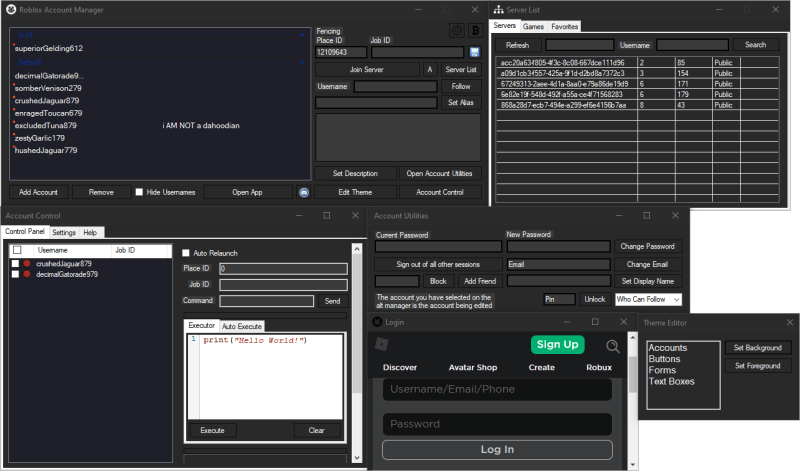800x471 pixels.
Task: Open the Discover link on Roblox page
Action: tap(400, 367)
